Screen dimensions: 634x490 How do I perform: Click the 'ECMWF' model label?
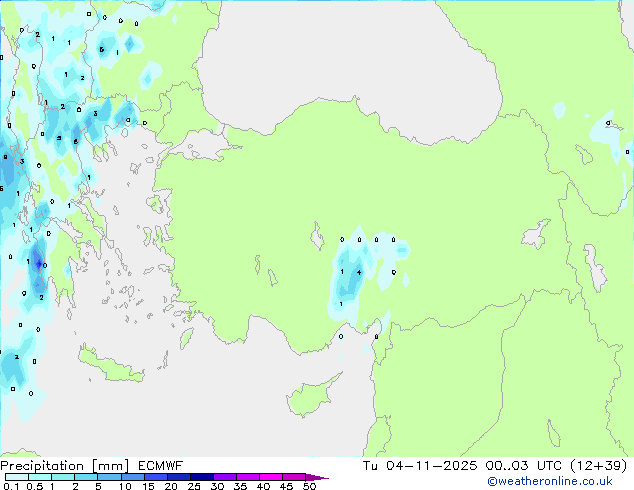(161, 466)
